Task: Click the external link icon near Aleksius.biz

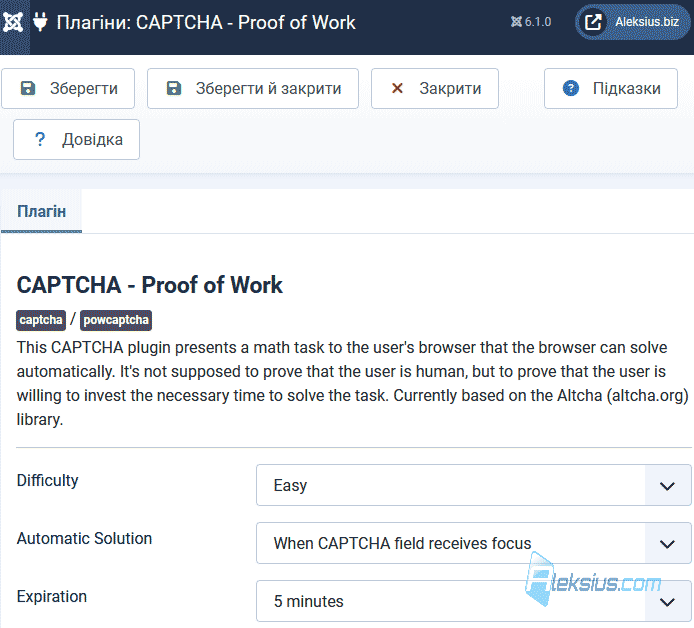Action: [593, 22]
